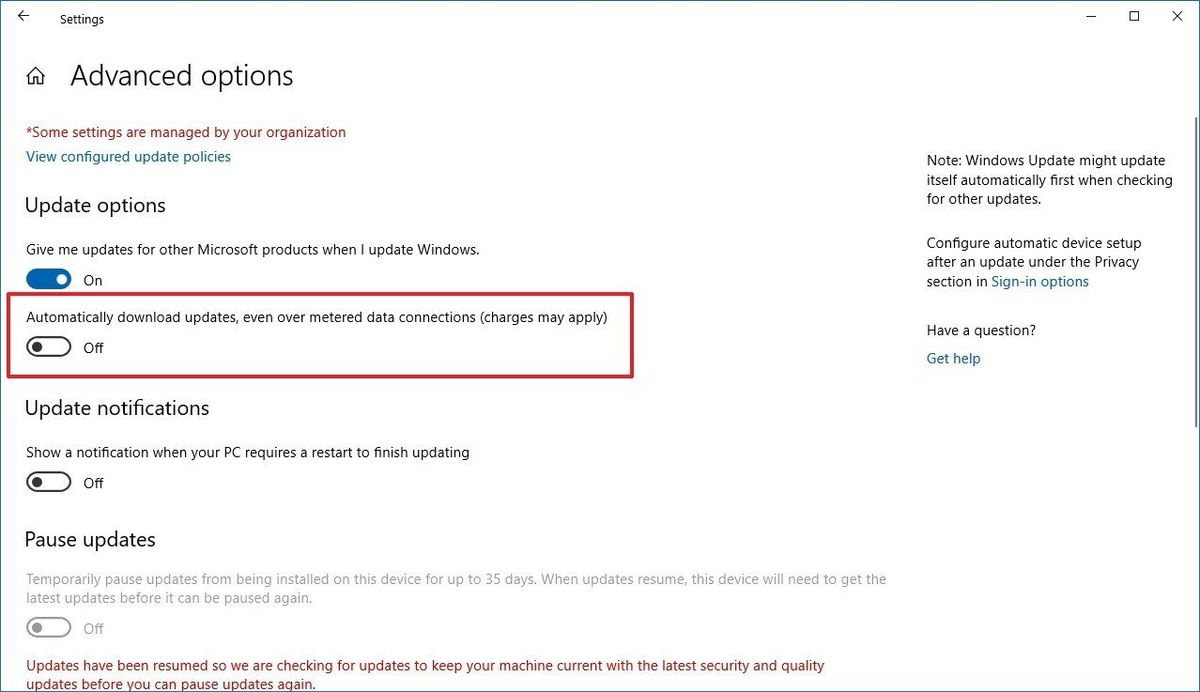Toggle the Pause updates switch

click(x=48, y=627)
